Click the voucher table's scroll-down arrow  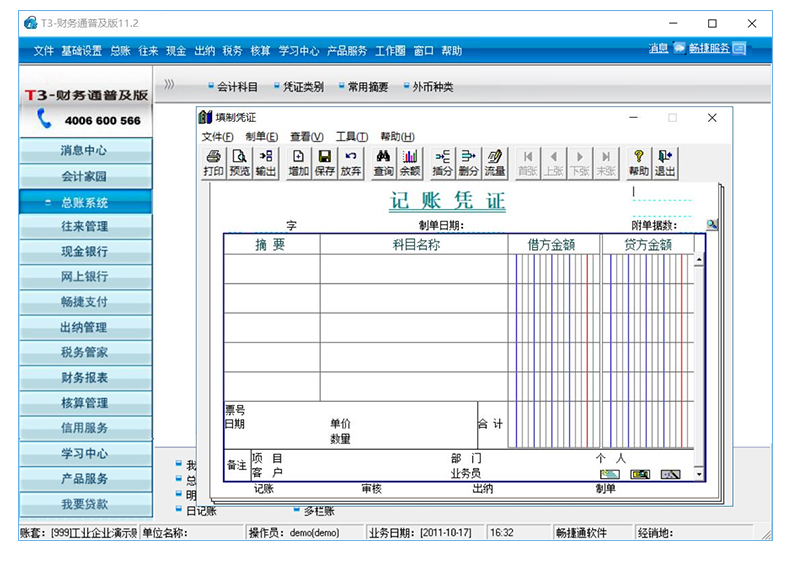(699, 474)
